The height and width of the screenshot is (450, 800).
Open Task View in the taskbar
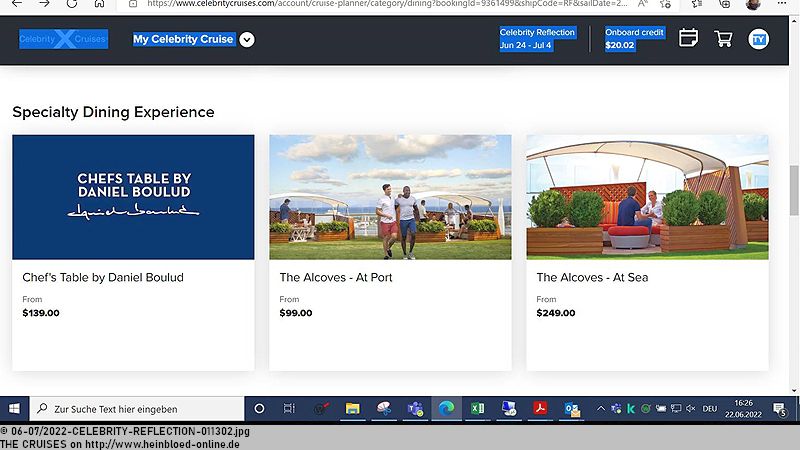[289, 409]
